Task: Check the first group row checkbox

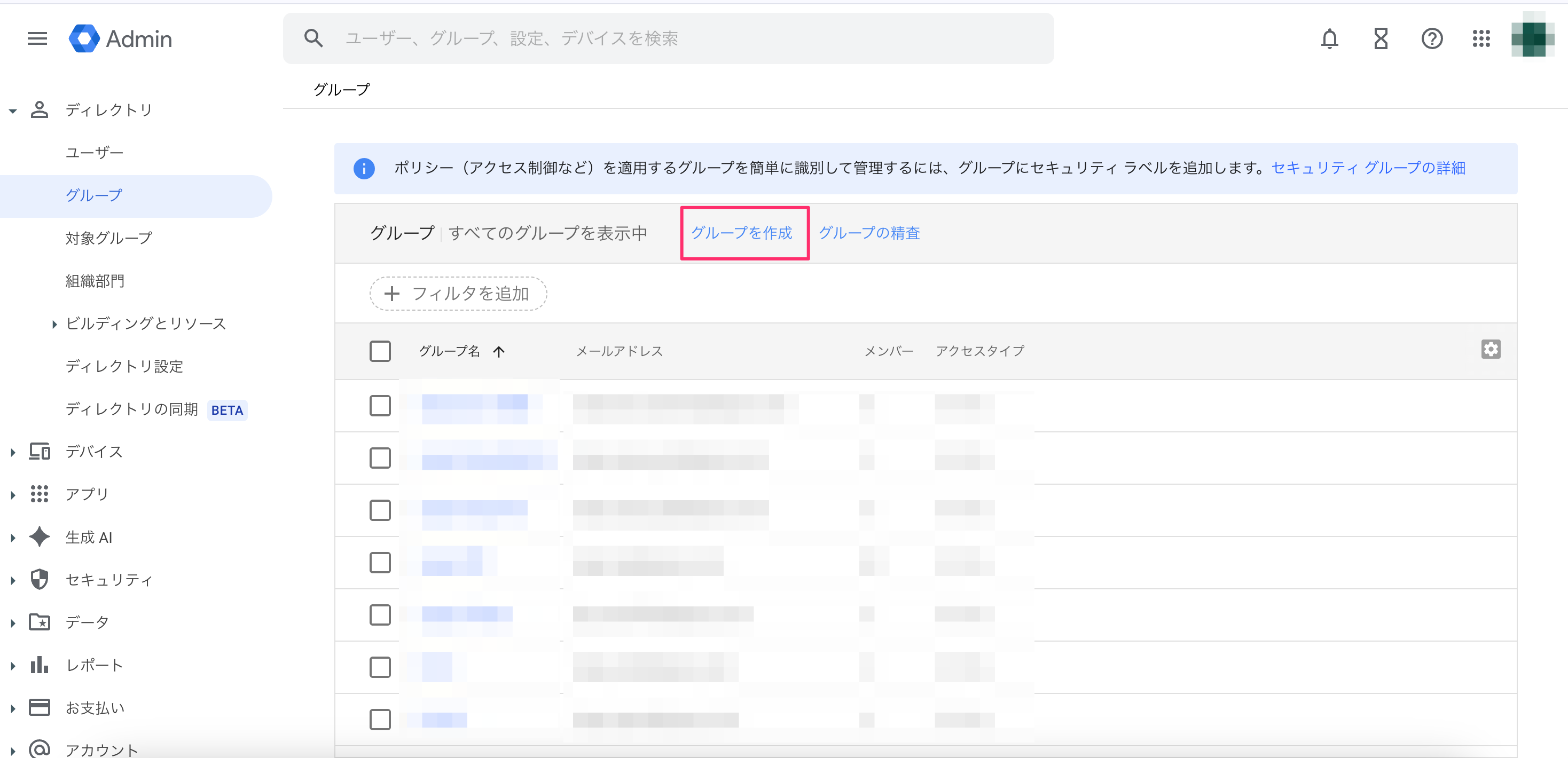Action: tap(380, 406)
